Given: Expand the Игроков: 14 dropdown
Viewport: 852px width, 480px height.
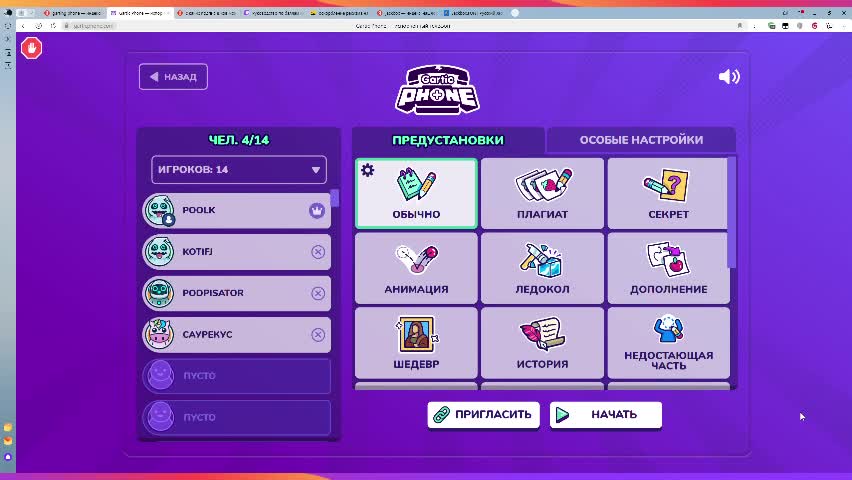Looking at the screenshot, I should pos(239,170).
